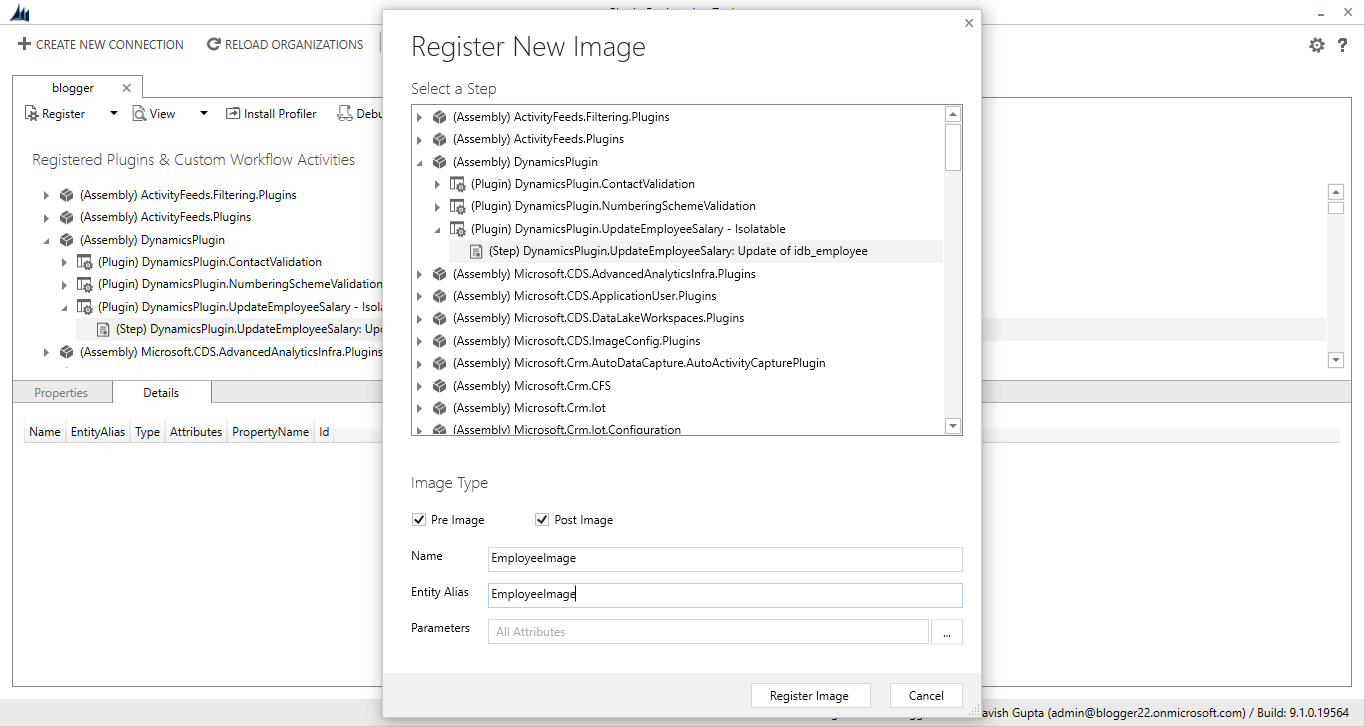Uncheck the Pre Image checkbox
The height and width of the screenshot is (727, 1365).
coord(419,520)
